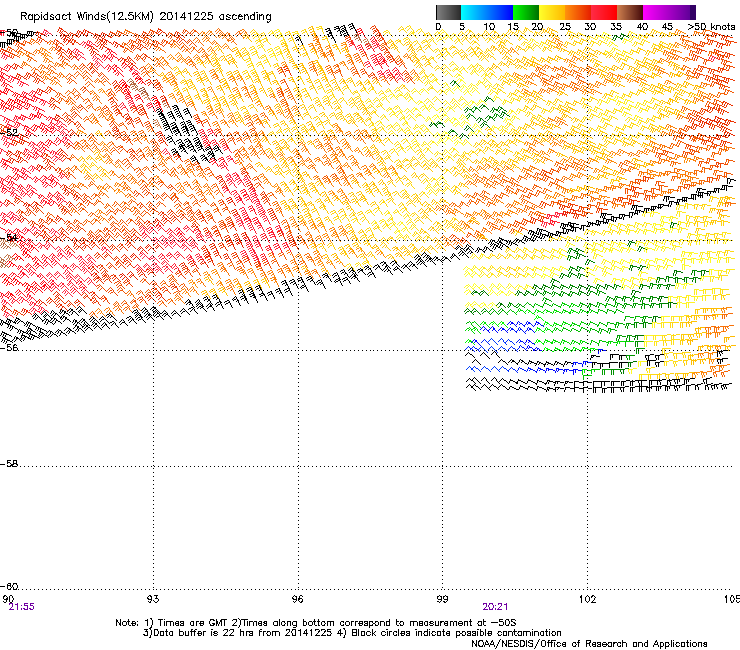Click latitude axis label '-56'
Viewport: 740px width, 650px height.
pyautogui.click(x=9, y=348)
